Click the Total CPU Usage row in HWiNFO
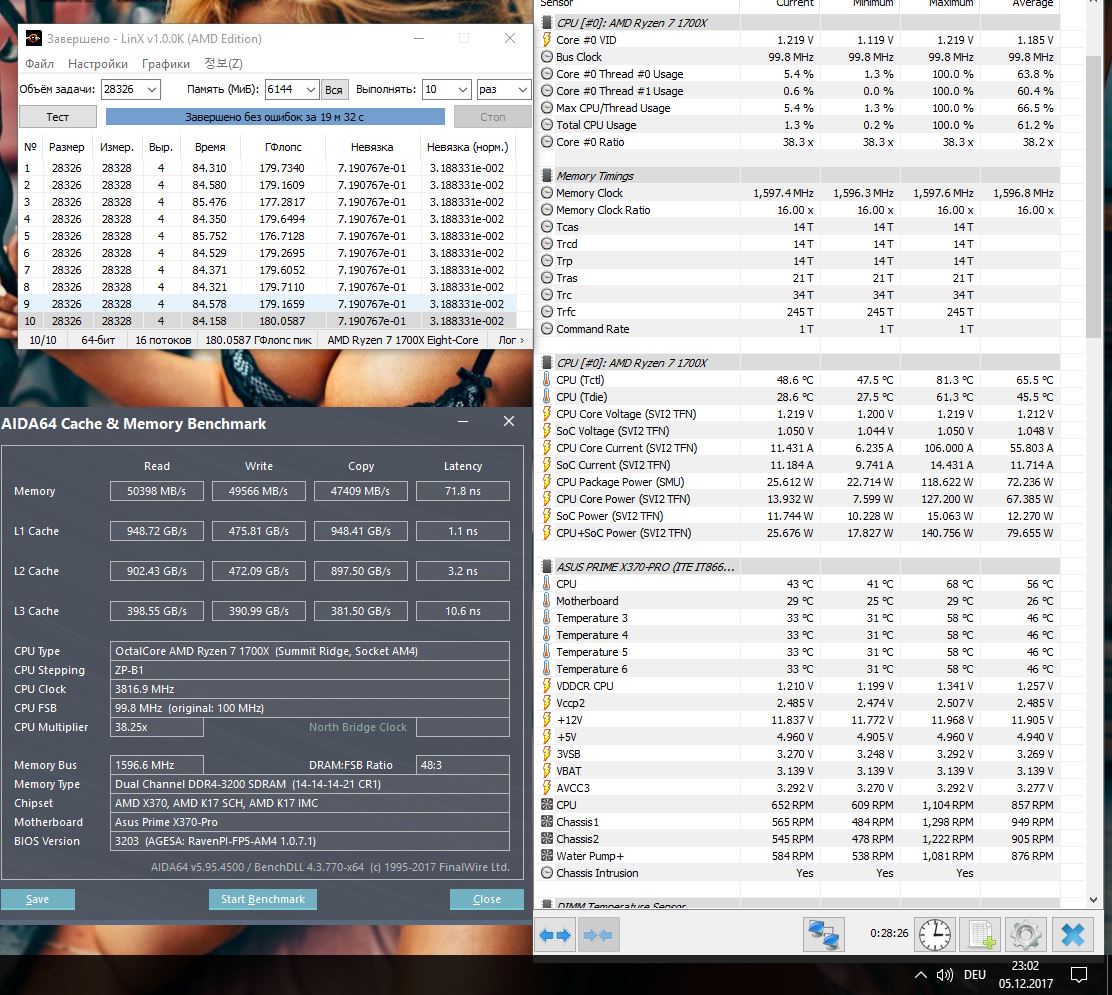The width and height of the screenshot is (1112, 995). point(799,125)
